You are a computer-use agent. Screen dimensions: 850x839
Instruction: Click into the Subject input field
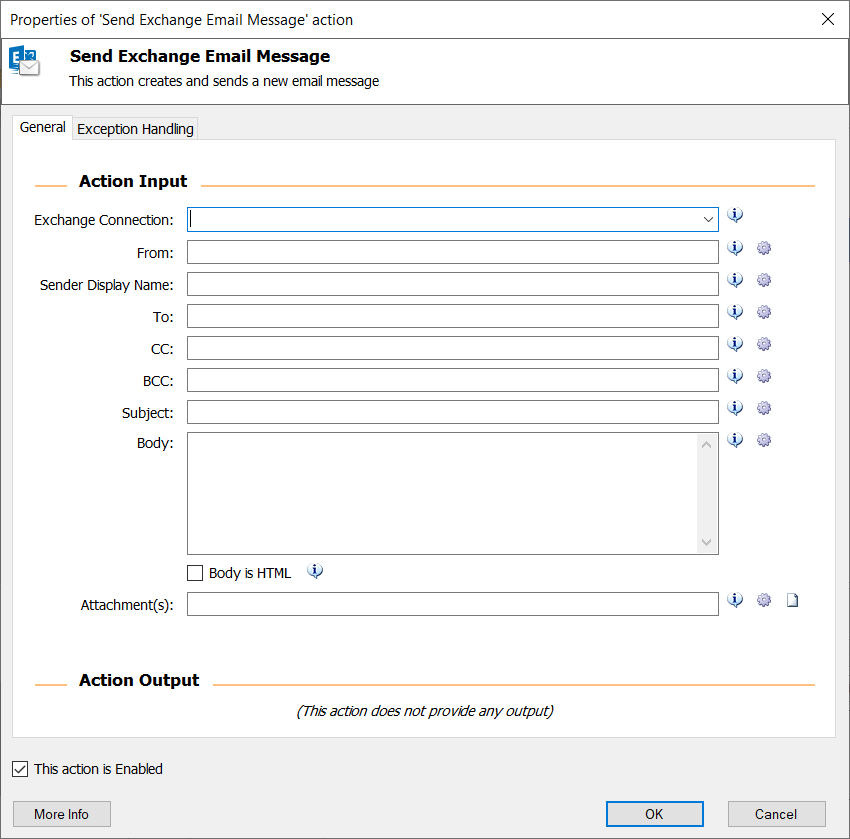[453, 412]
